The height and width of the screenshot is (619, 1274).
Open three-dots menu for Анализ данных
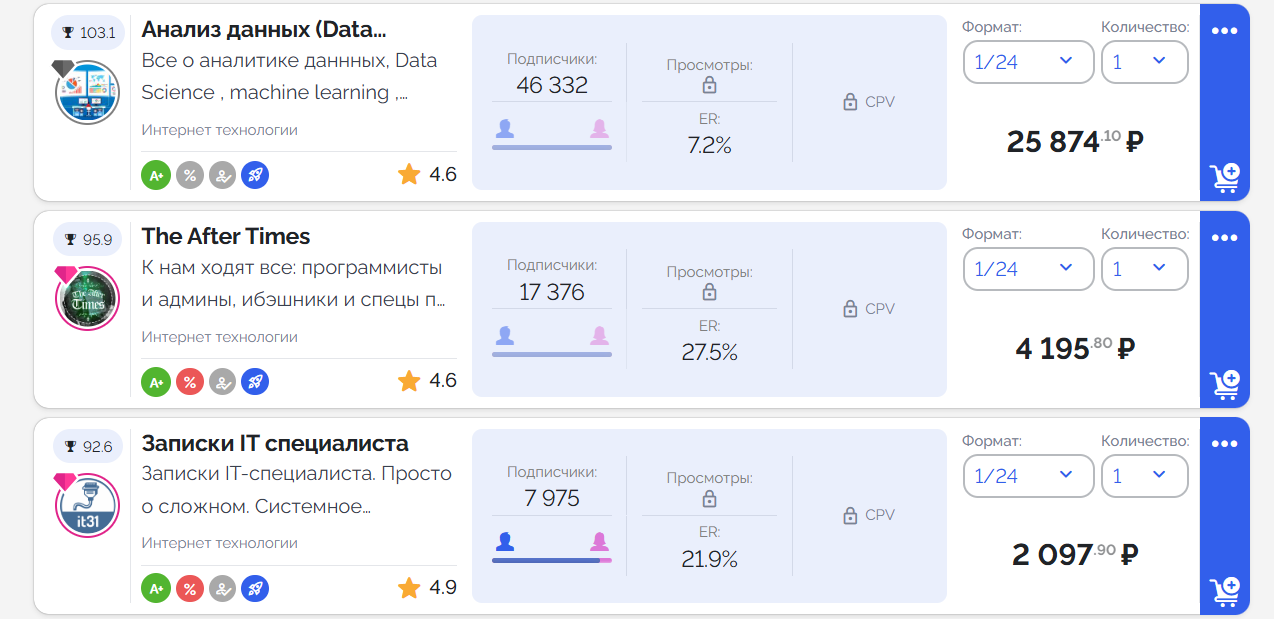(1225, 30)
